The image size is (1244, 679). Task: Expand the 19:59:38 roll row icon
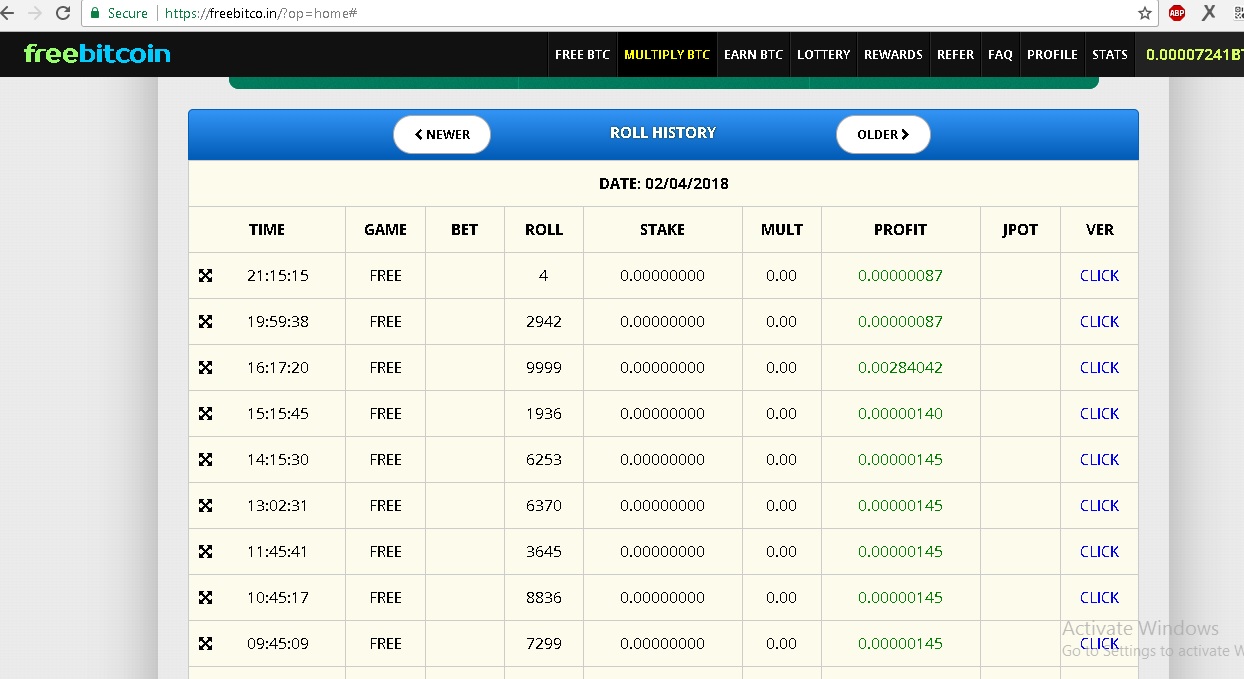pos(205,322)
